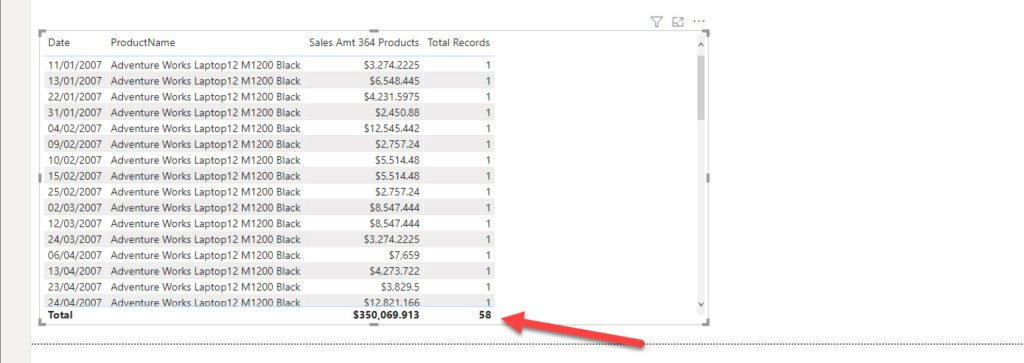Sort by the ProductName column header

143,42
